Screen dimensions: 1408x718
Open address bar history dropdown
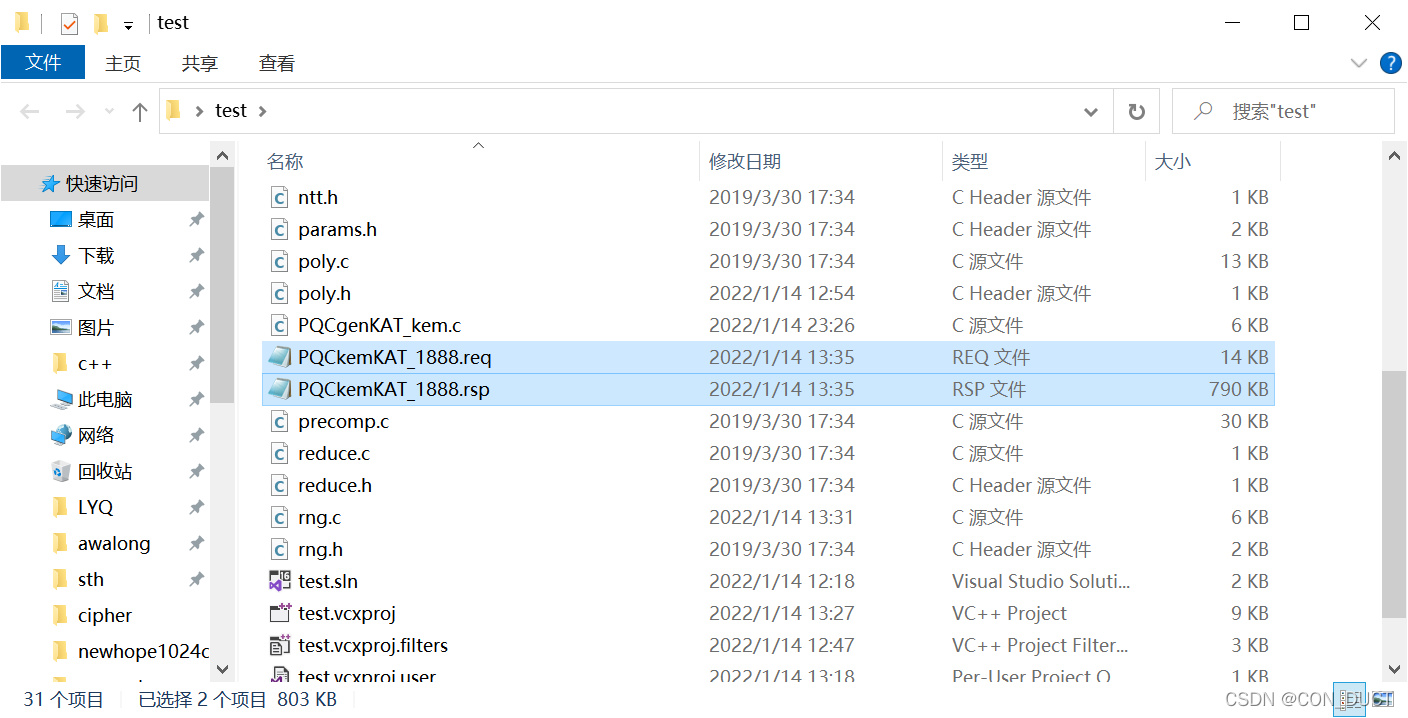(1091, 112)
